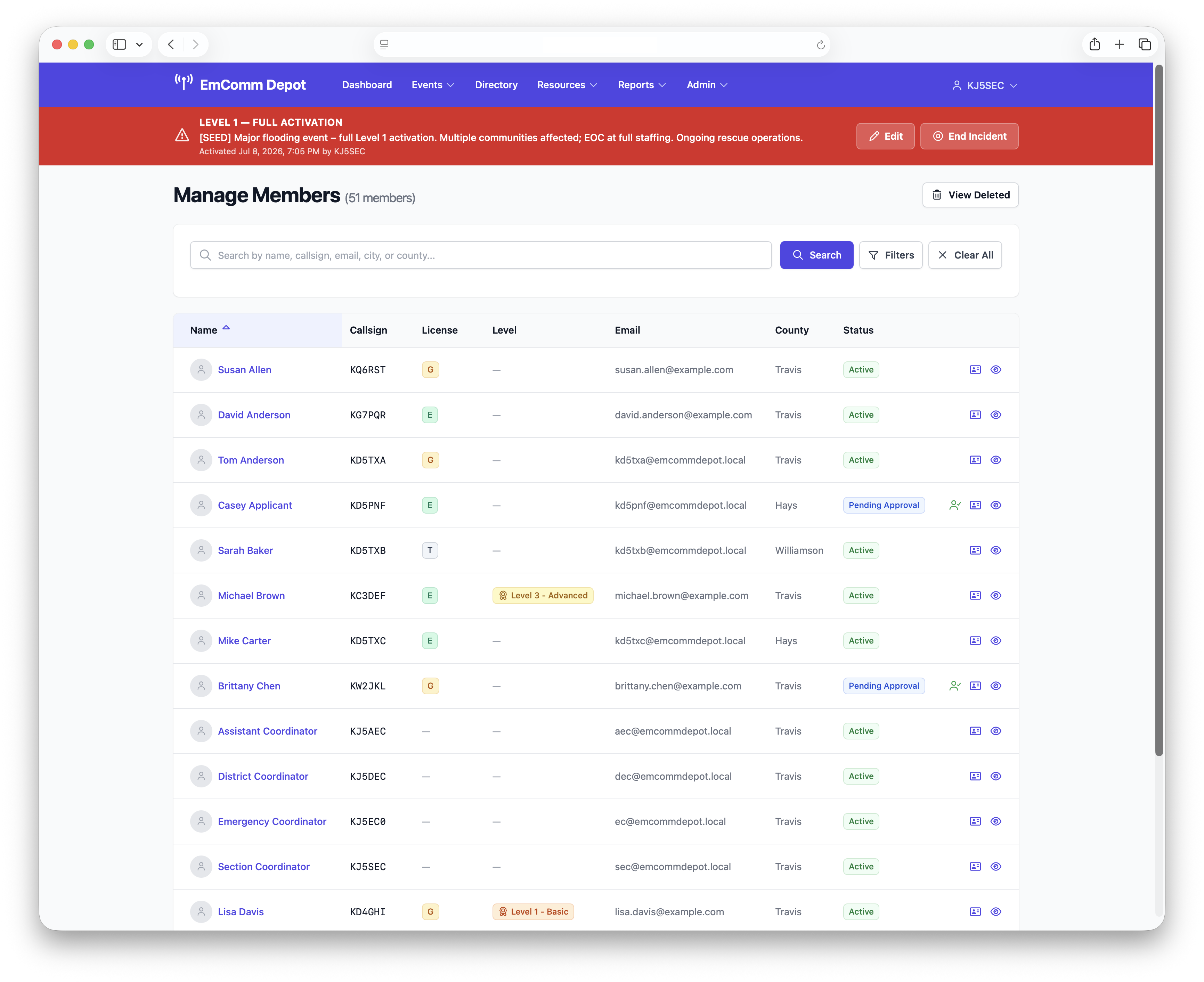Click the browser address bar

coord(602,45)
